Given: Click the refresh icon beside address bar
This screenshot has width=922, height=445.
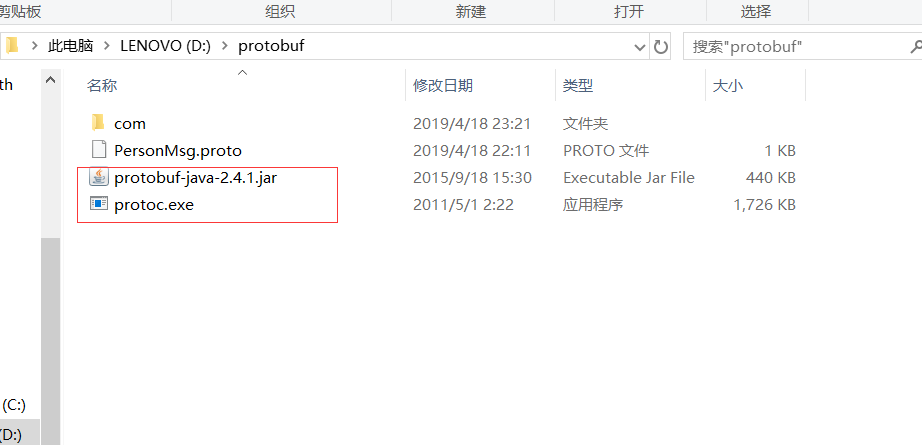Looking at the screenshot, I should (x=662, y=46).
